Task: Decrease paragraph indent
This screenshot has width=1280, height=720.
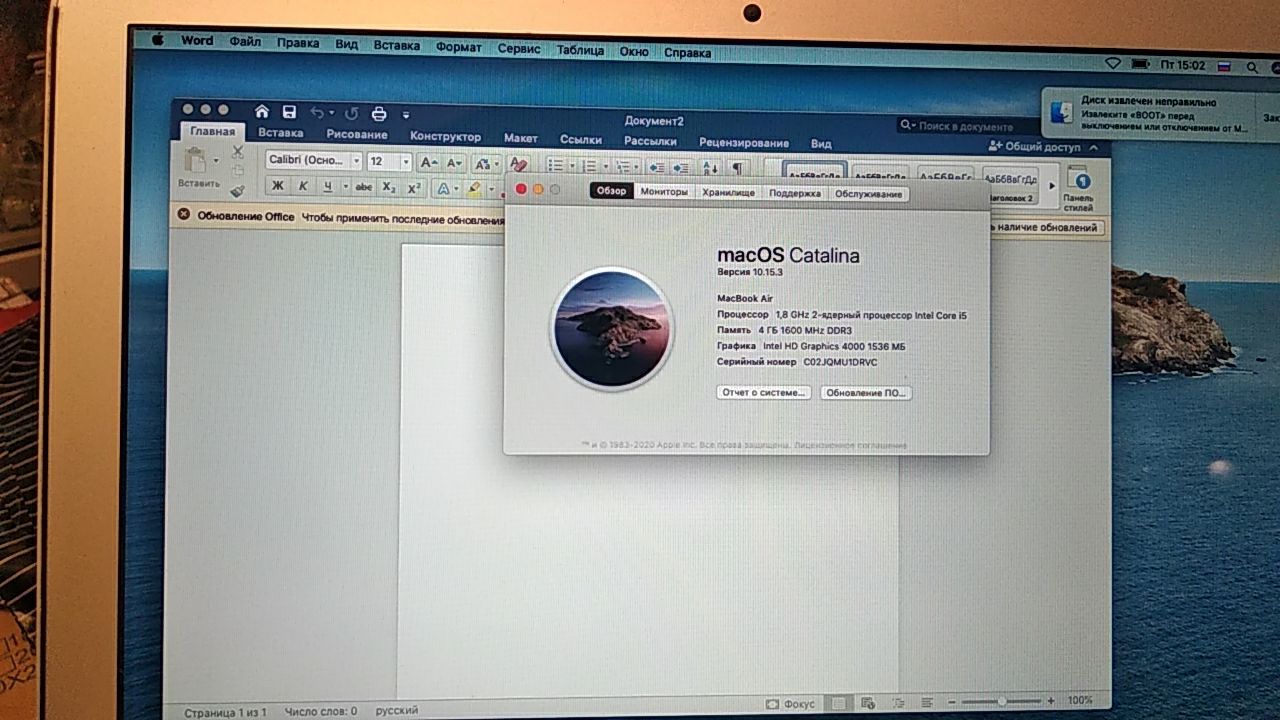Action: click(657, 167)
